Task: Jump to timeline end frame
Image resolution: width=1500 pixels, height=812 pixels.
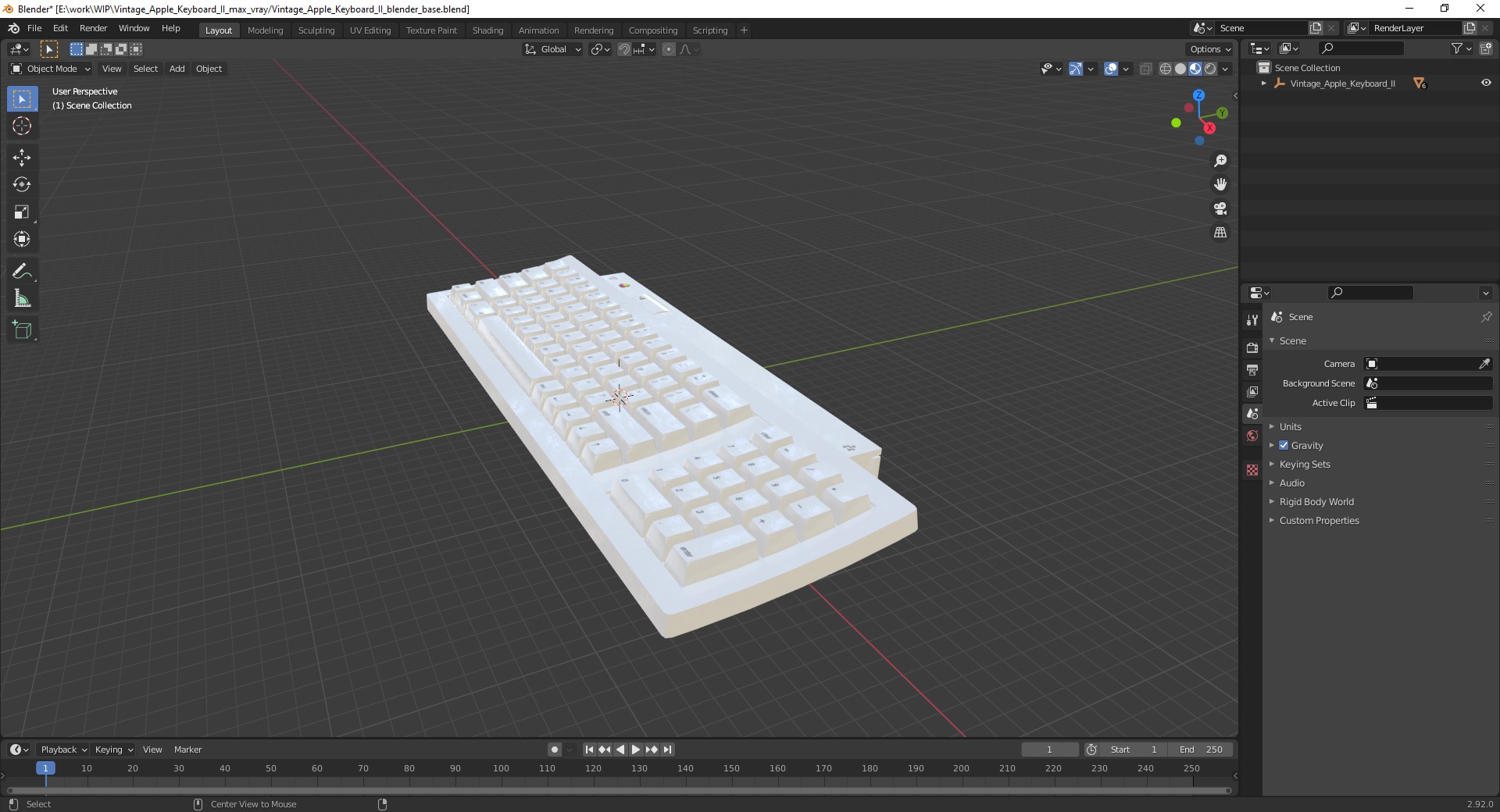Action: point(667,750)
